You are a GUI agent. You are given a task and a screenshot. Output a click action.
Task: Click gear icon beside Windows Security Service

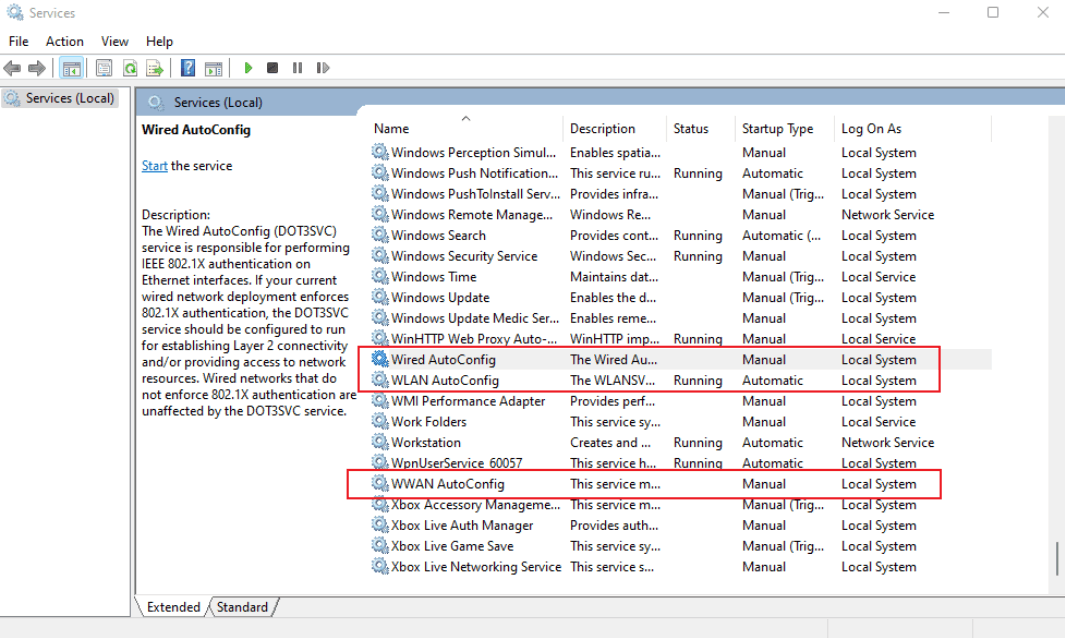pyautogui.click(x=380, y=256)
